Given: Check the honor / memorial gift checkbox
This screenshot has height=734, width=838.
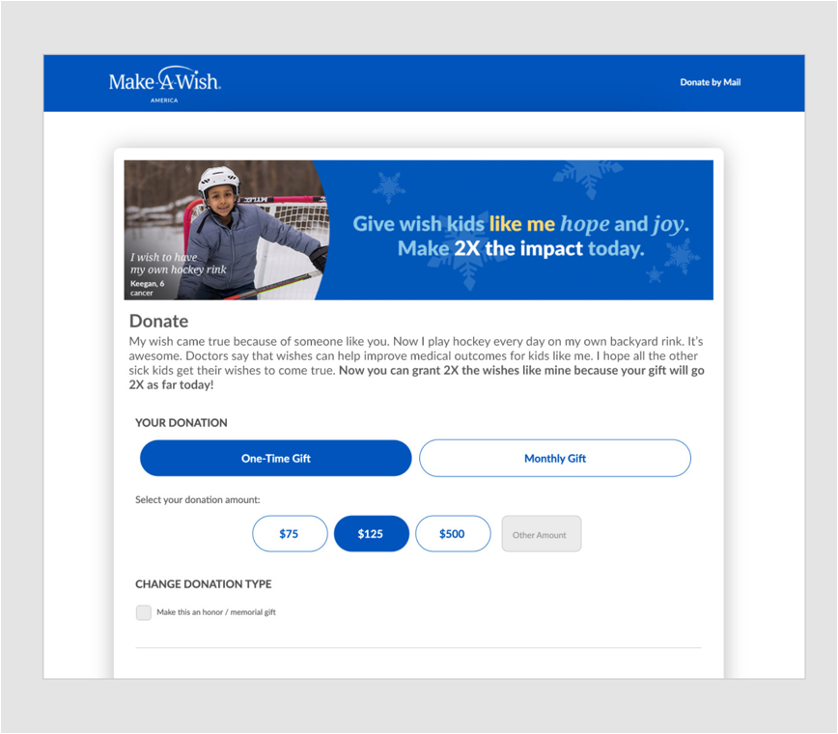Looking at the screenshot, I should pos(143,612).
